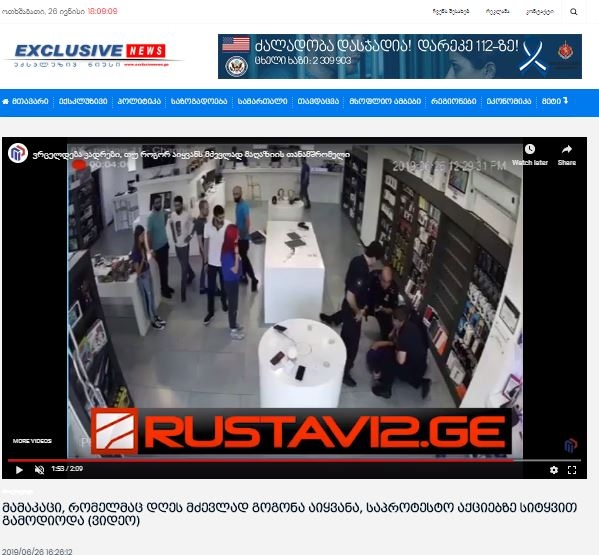Open the სამართალი section

pos(262,102)
